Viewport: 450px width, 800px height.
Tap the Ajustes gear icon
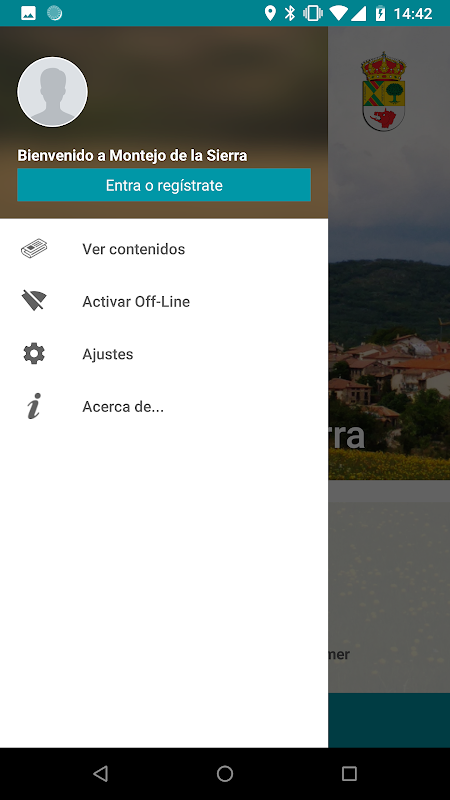point(34,354)
